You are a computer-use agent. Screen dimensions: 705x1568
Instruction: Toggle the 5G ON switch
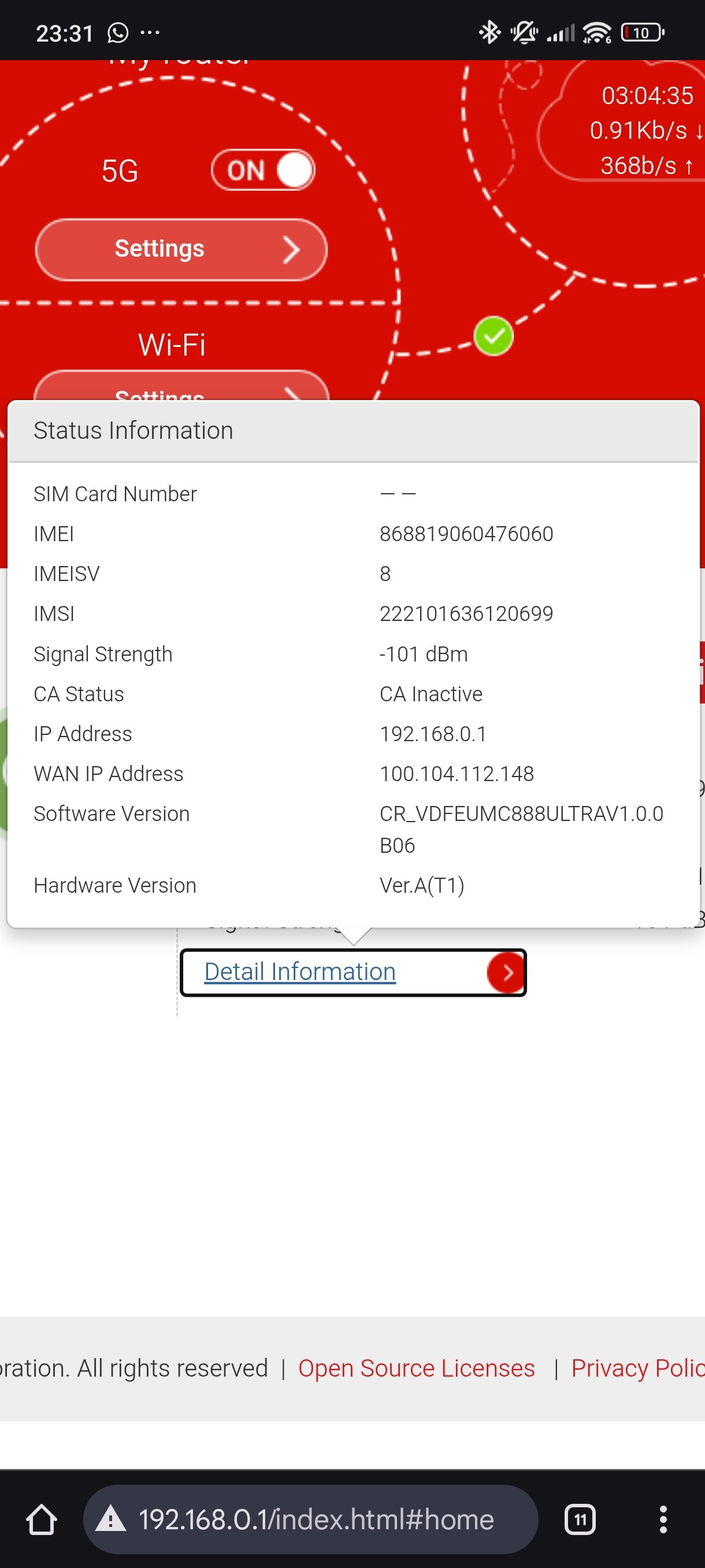(263, 170)
